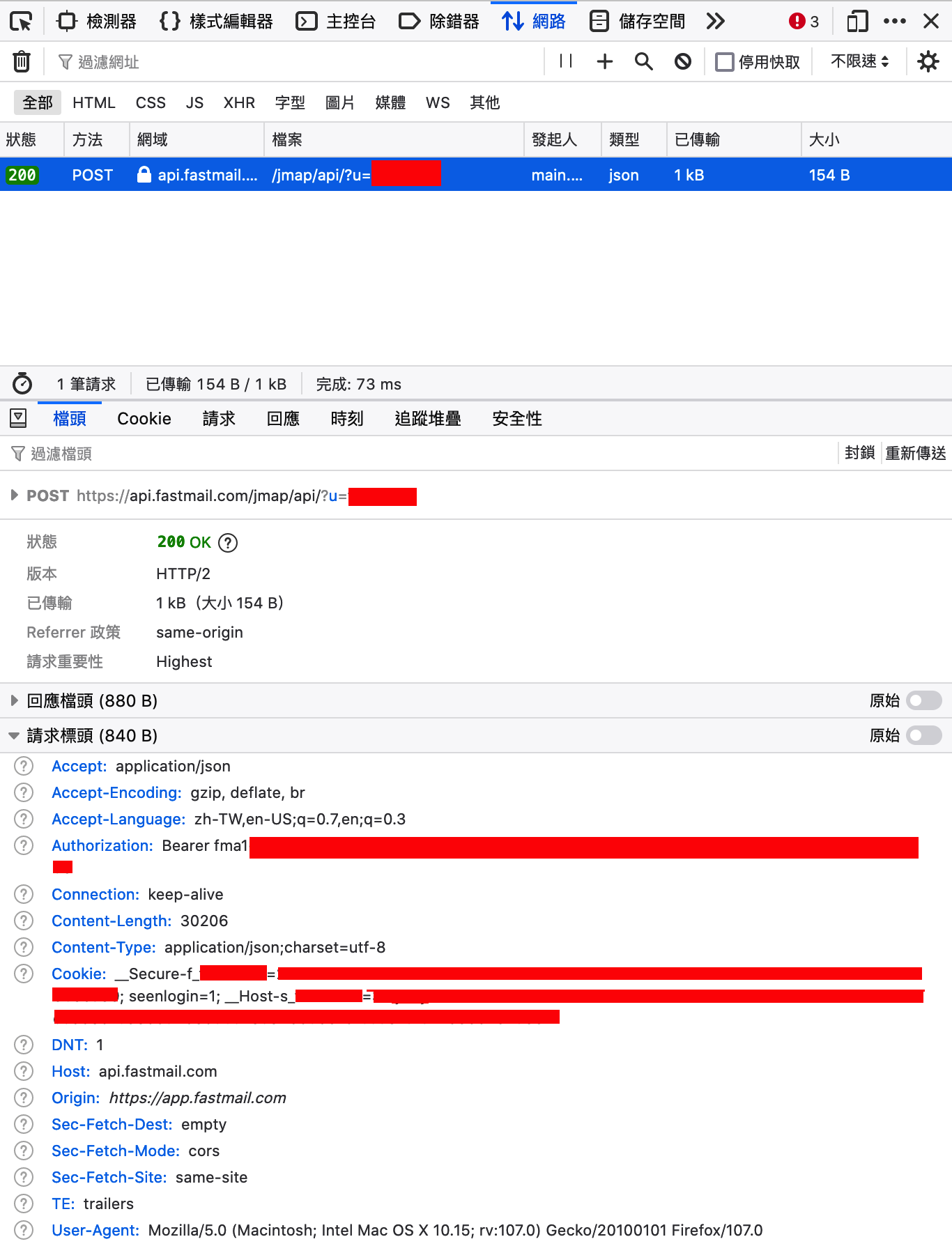Image resolution: width=952 pixels, height=1253 pixels.
Task: Focus the 過濾網址 URL filter field
Action: tap(300, 62)
